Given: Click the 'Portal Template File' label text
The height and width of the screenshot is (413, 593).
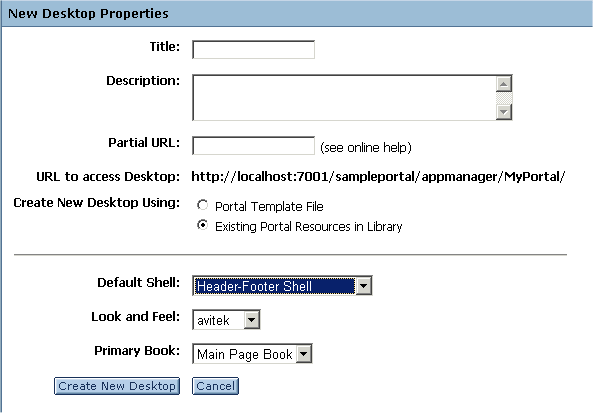Looking at the screenshot, I should point(269,206).
